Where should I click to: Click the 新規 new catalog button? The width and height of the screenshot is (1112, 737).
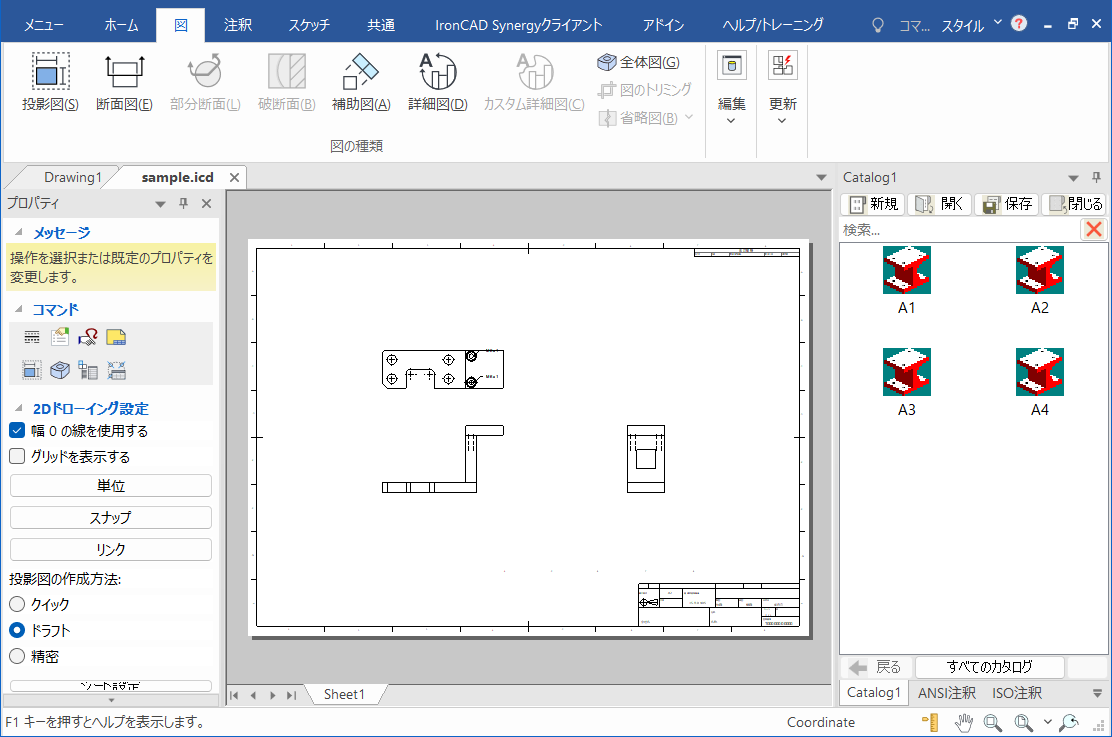[873, 204]
